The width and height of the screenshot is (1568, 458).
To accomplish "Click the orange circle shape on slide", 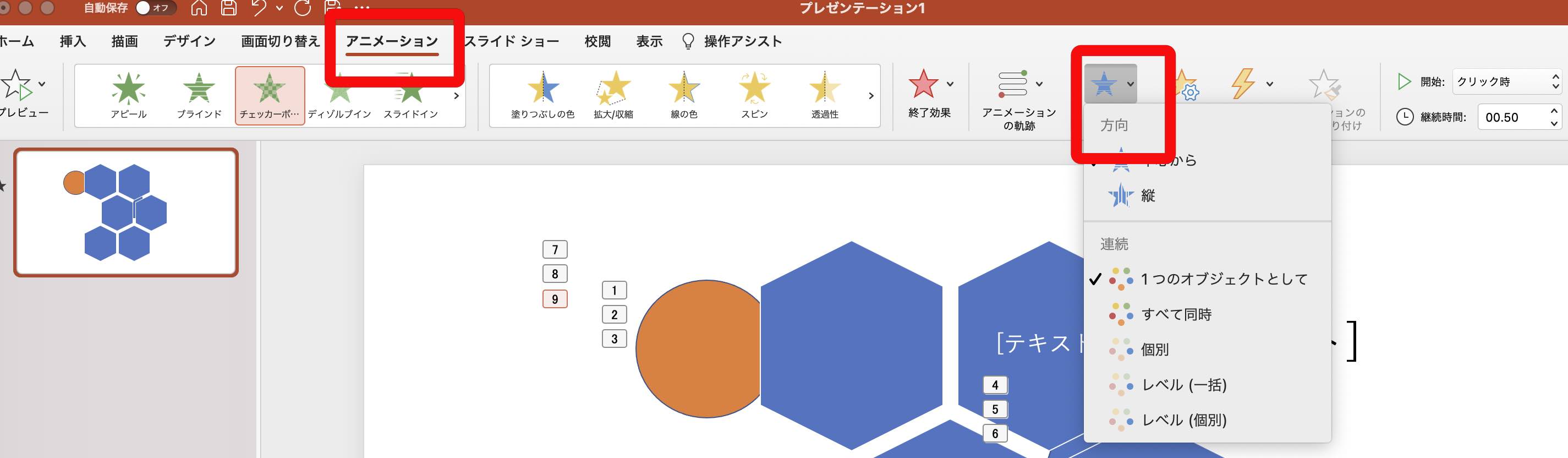I will [x=697, y=349].
